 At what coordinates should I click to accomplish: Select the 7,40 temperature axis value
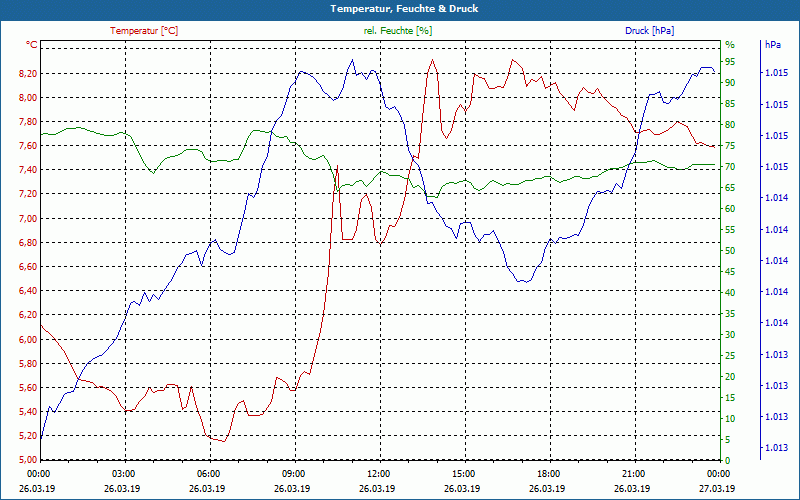click(x=28, y=170)
